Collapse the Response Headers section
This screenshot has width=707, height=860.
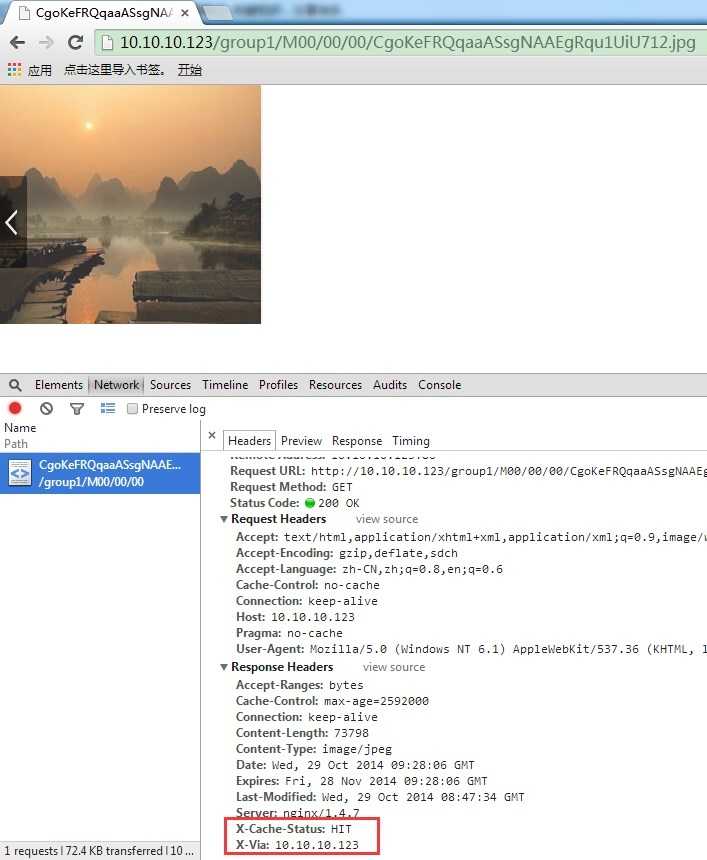224,667
